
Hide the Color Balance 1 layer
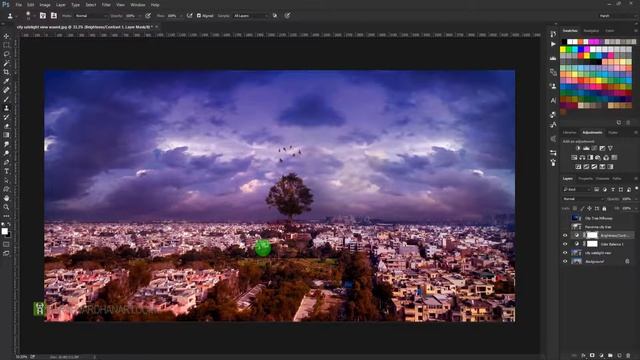pyautogui.click(x=565, y=244)
